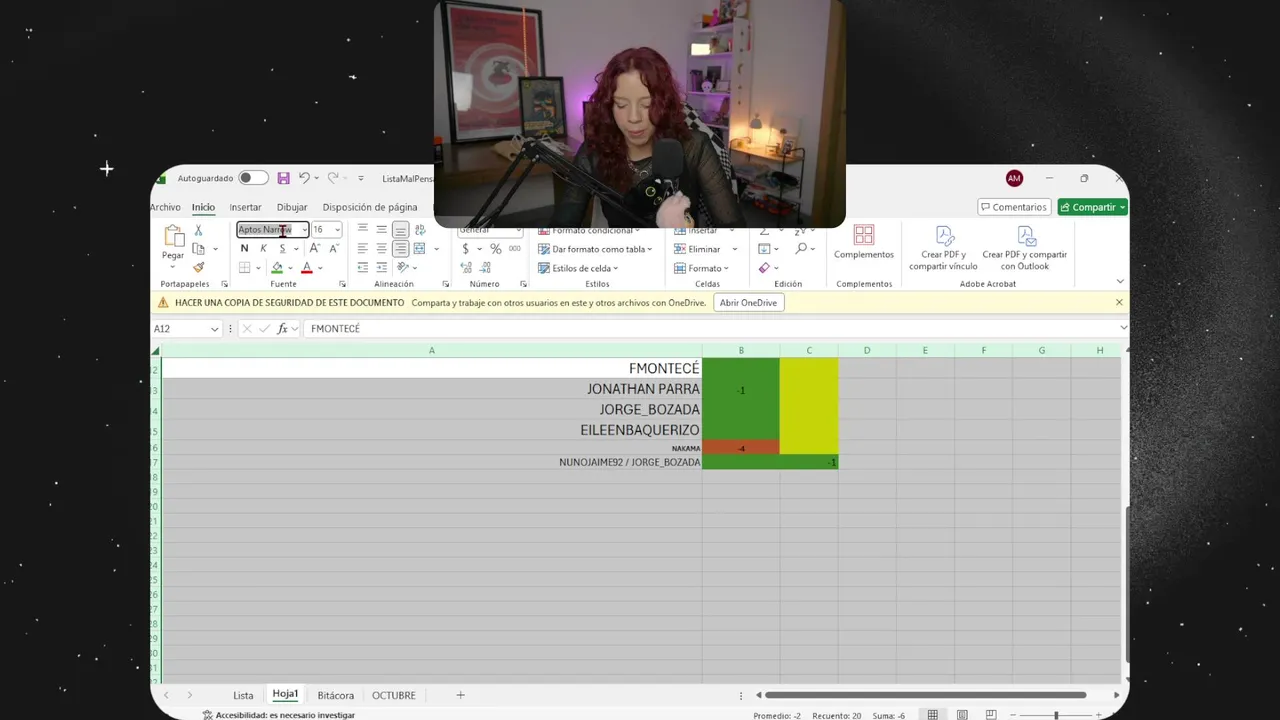The width and height of the screenshot is (1280, 720).
Task: Switch to the Inicio ribbon tab
Action: (203, 207)
